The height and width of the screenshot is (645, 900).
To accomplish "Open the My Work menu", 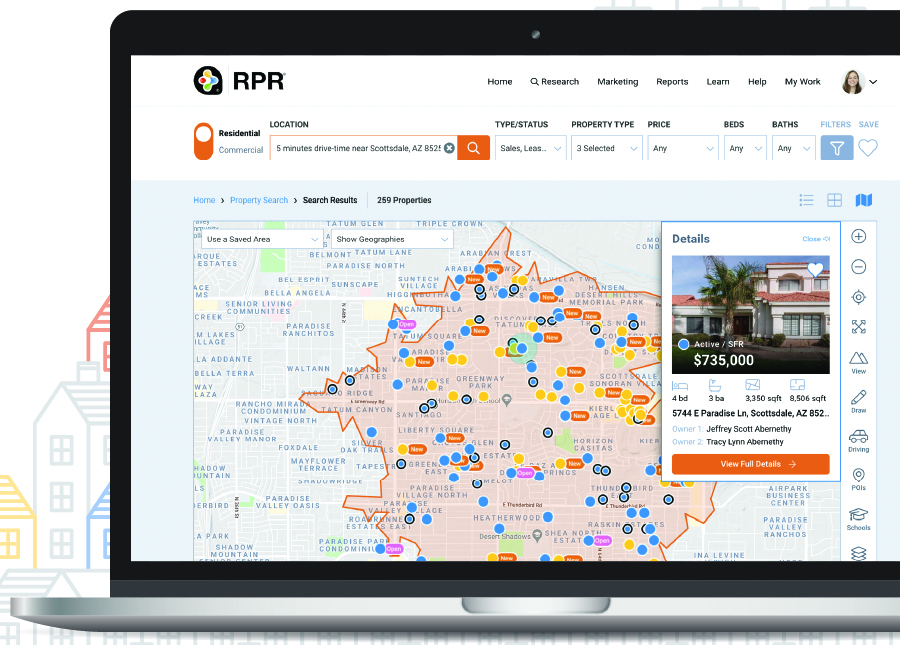I will pyautogui.click(x=802, y=81).
